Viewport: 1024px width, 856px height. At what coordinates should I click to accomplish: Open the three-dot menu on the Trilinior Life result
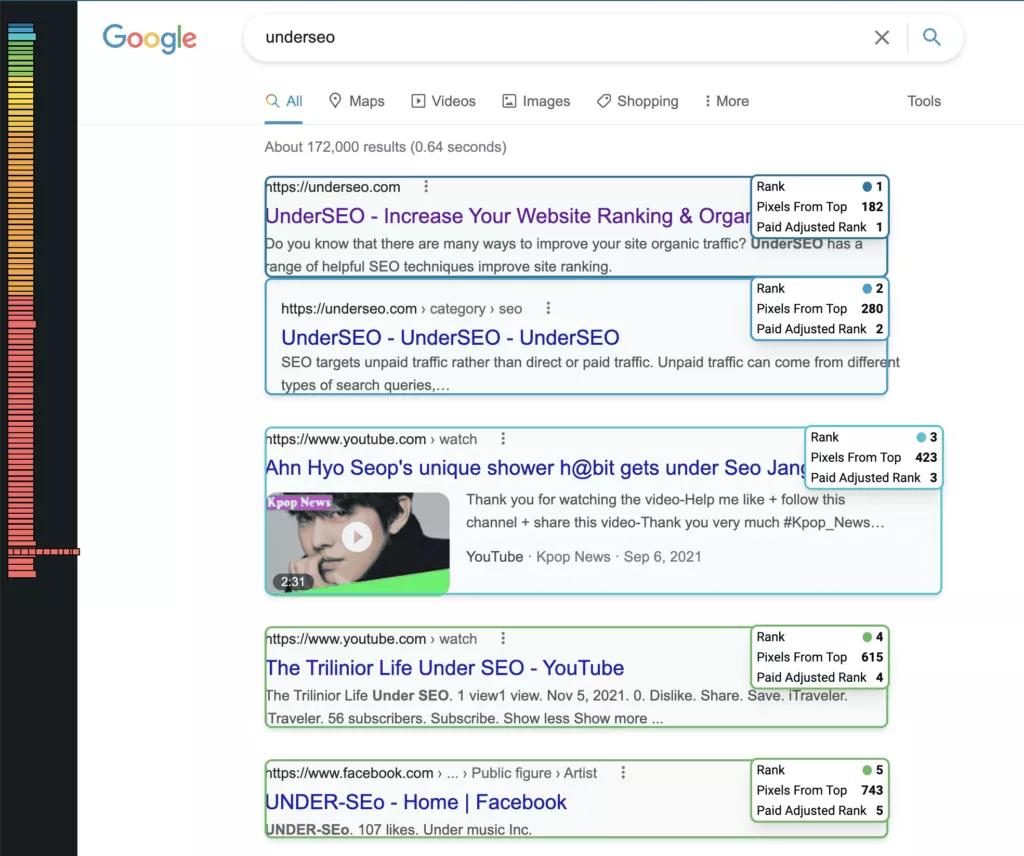coord(503,638)
